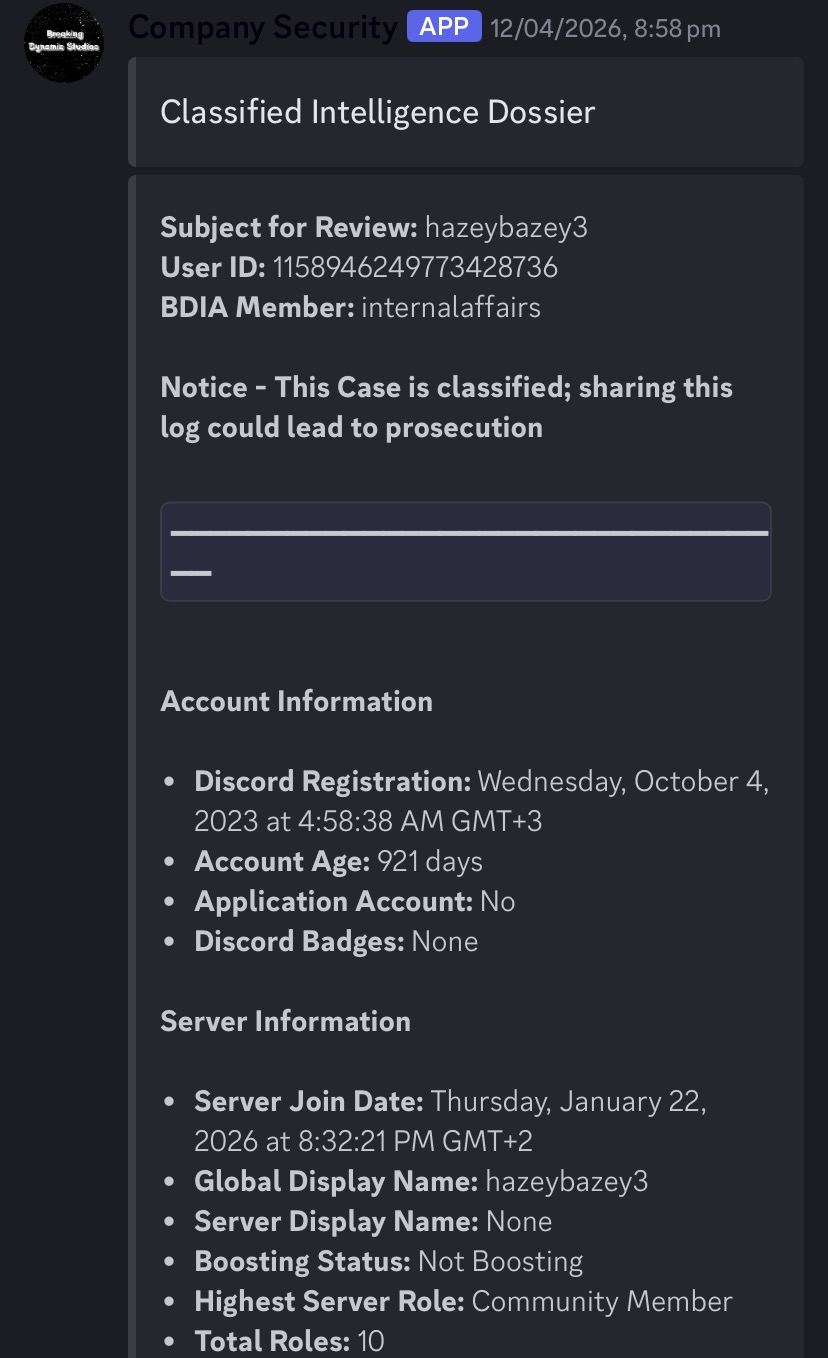Click the Discord Badges None entry
Screen dimensions: 828x1358
point(336,941)
